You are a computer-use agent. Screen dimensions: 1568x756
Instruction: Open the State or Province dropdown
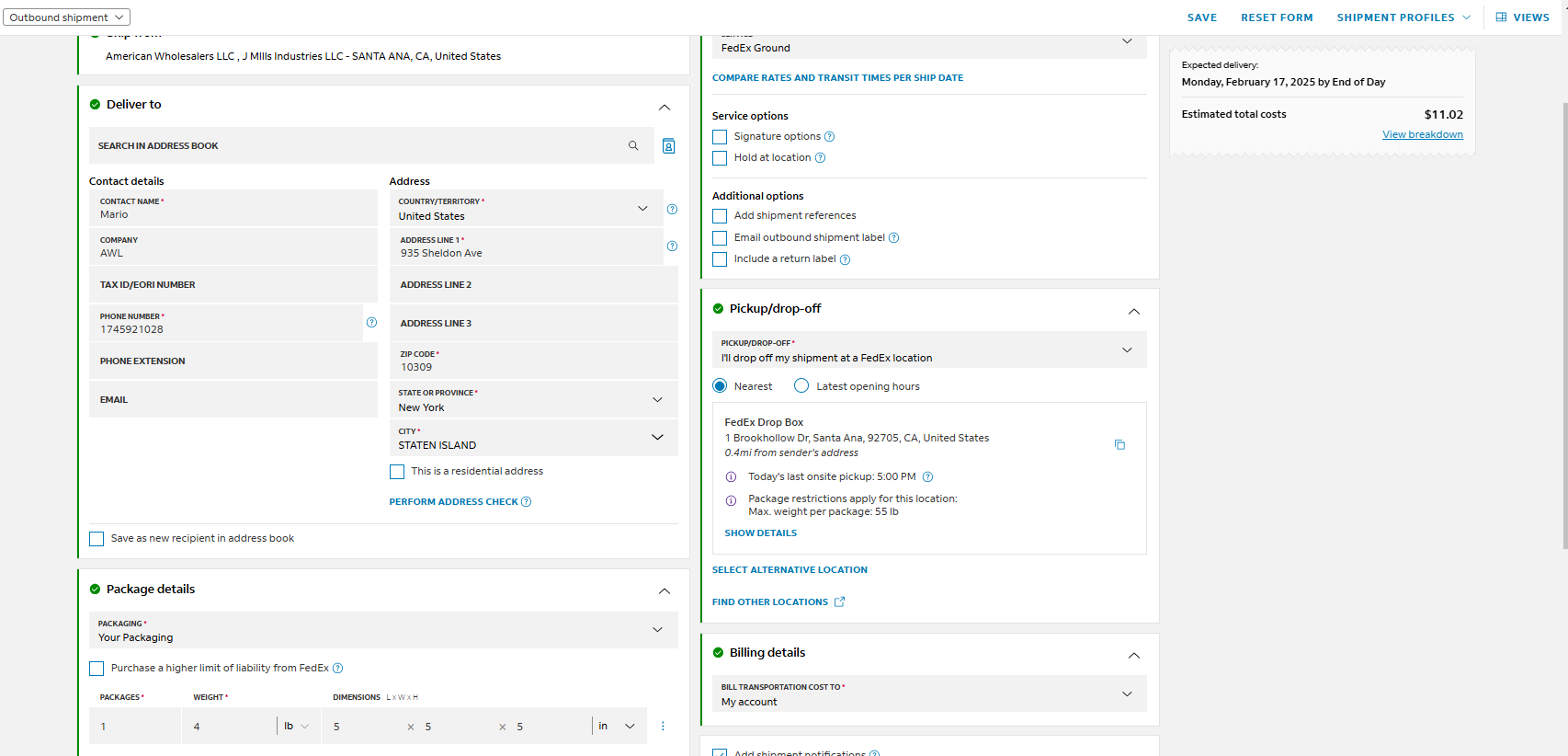[x=533, y=400]
